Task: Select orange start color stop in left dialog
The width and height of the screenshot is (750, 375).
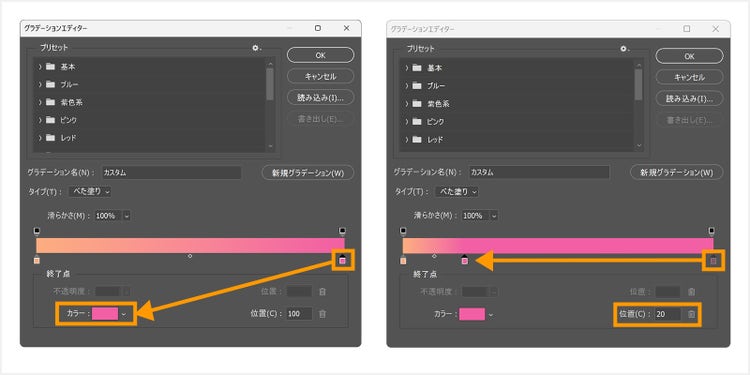Action: click(x=37, y=260)
